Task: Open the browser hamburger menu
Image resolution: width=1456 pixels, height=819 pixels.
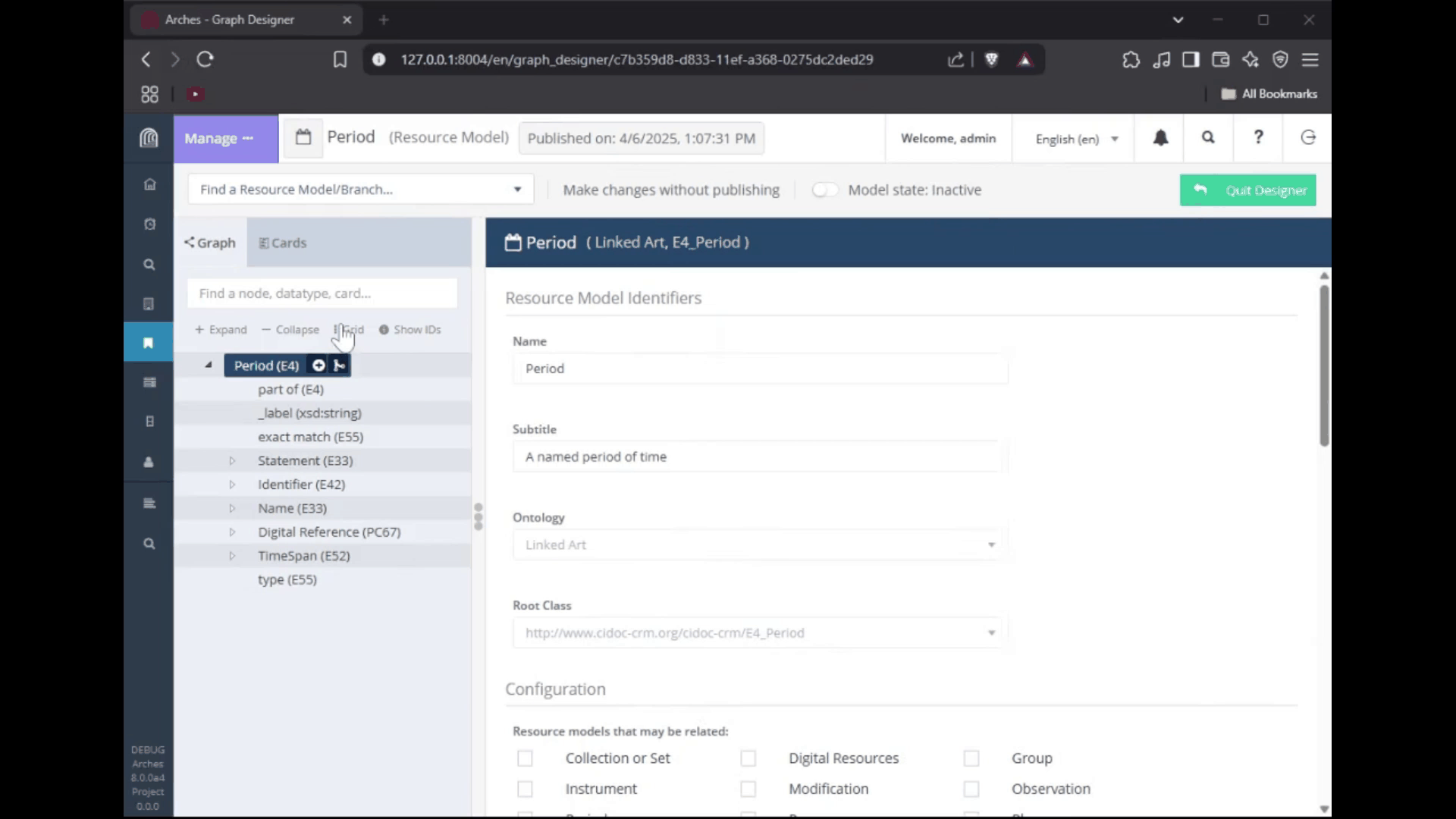Action: [1310, 59]
